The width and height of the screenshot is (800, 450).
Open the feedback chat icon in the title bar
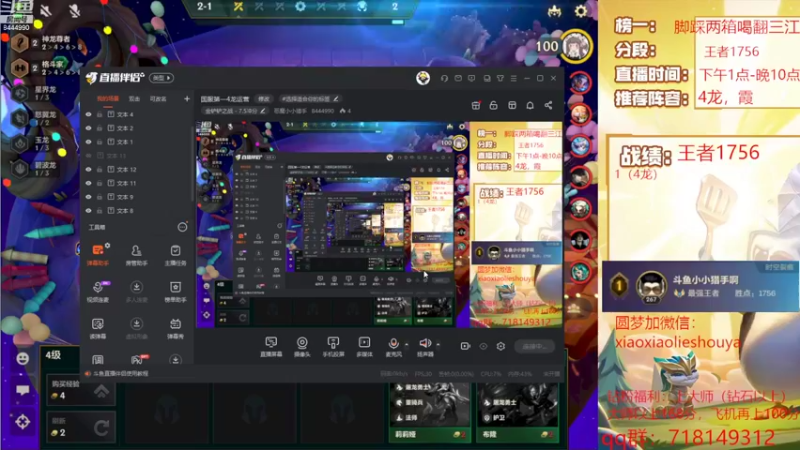pos(471,78)
